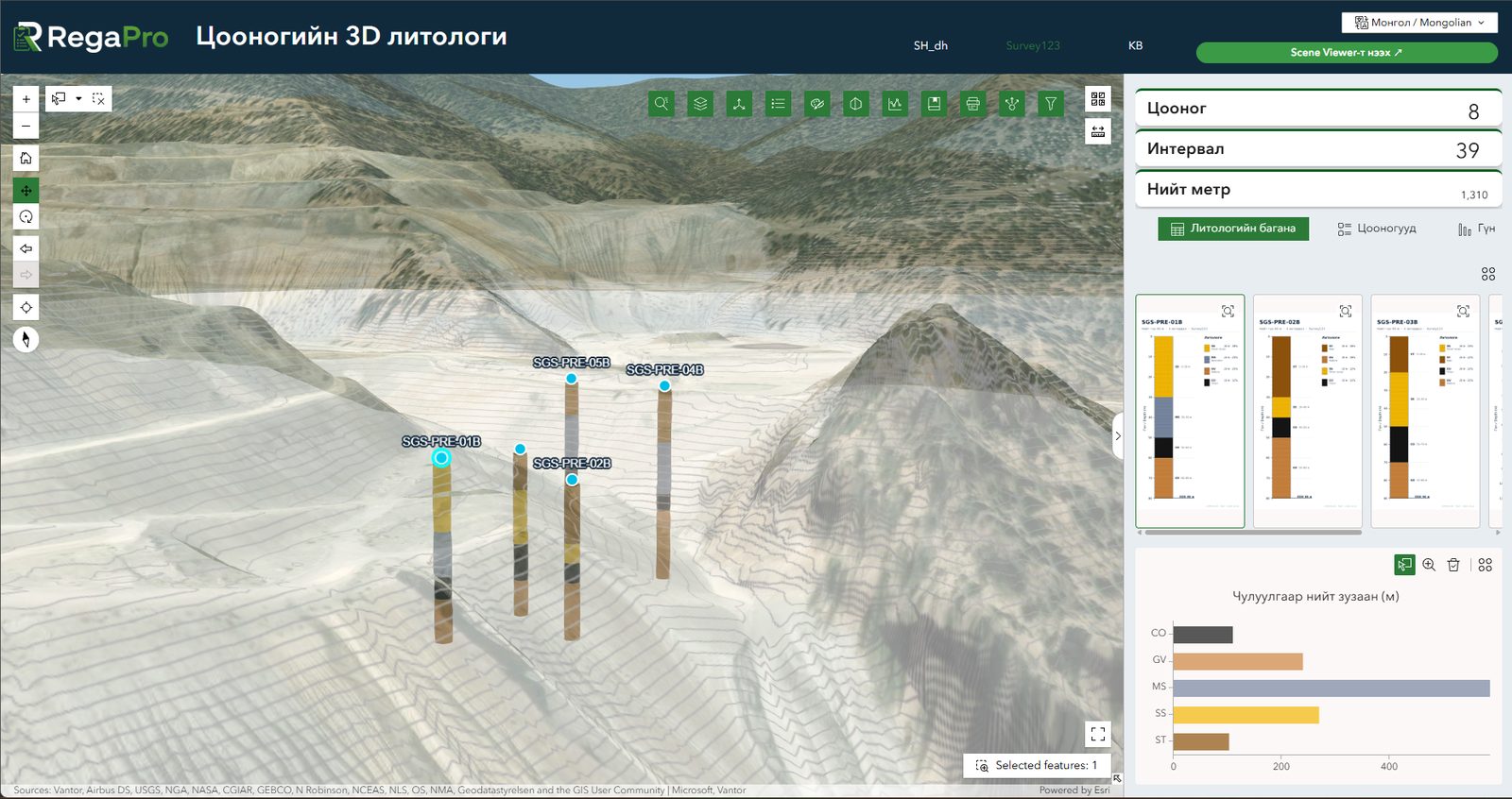Image resolution: width=1512 pixels, height=799 pixels.
Task: Zoom in on the 3D scene
Action: point(26,99)
